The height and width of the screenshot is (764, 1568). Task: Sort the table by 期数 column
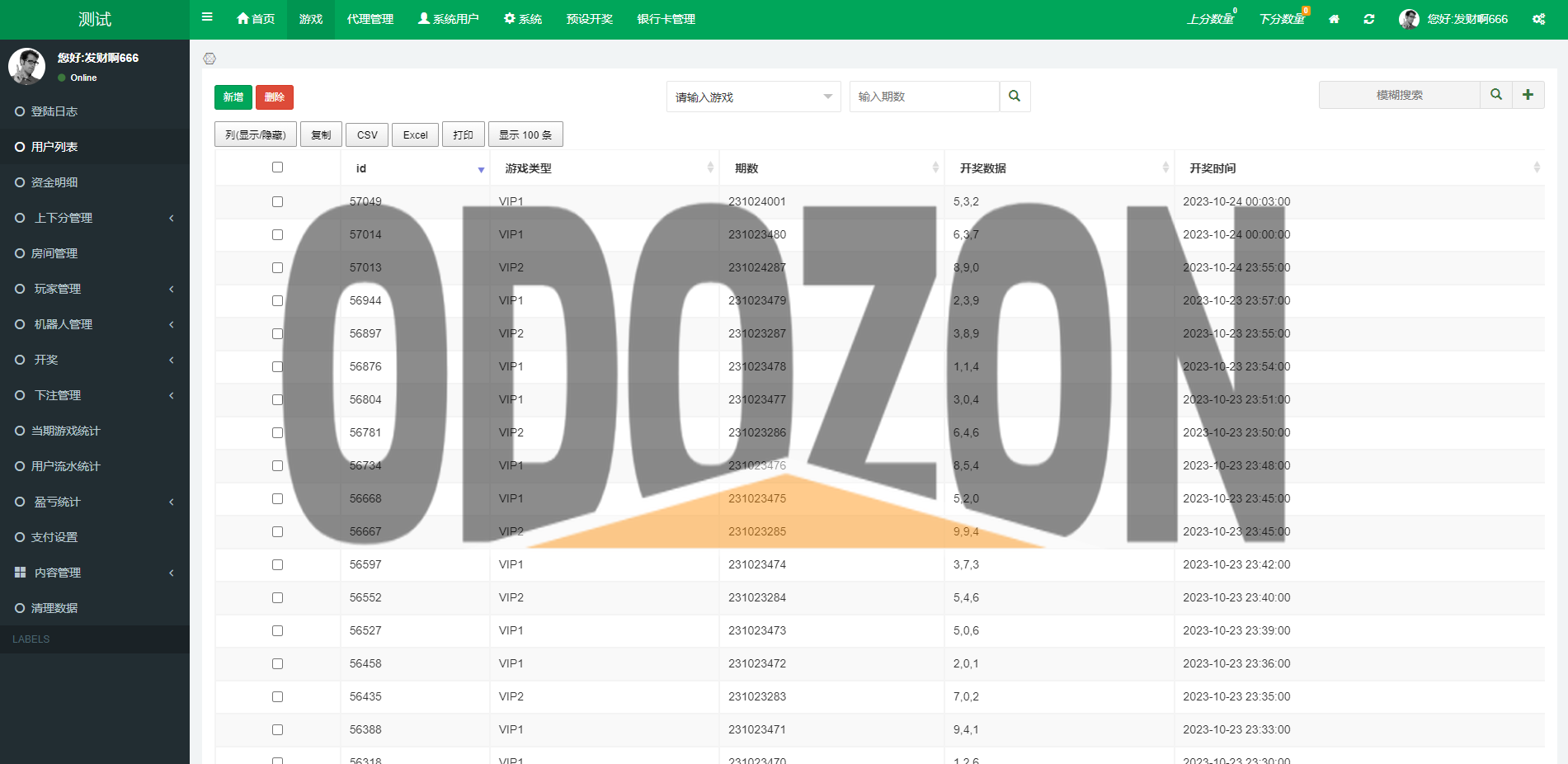pos(831,168)
